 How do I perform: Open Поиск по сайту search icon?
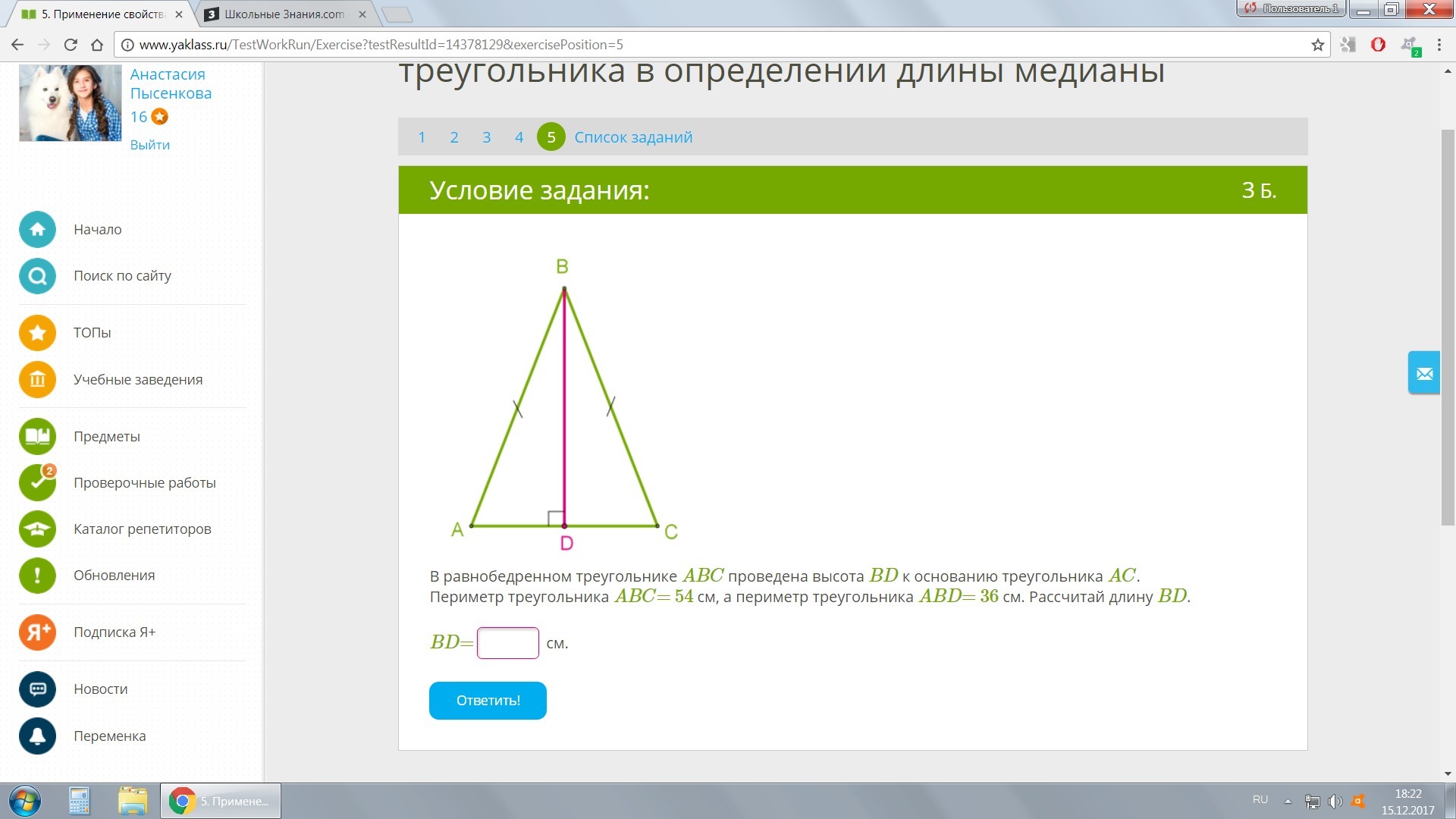pyautogui.click(x=37, y=276)
